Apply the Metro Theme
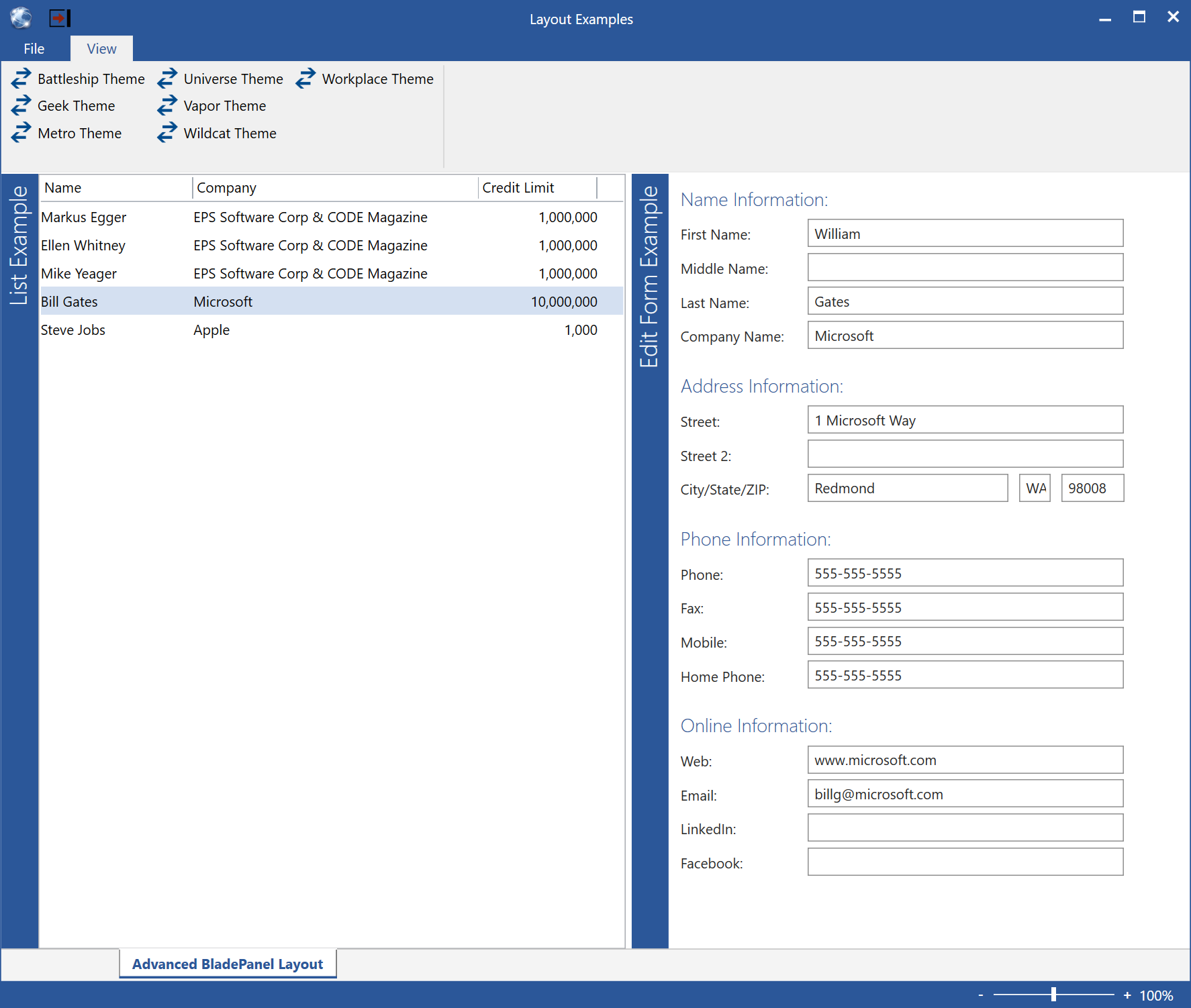Screen dimensions: 1191x1008 click(66, 133)
